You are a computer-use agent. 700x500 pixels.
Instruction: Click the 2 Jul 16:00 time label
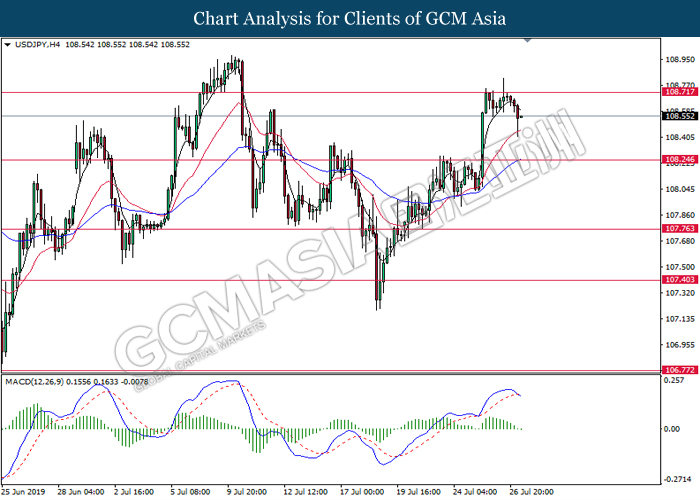tap(133, 492)
